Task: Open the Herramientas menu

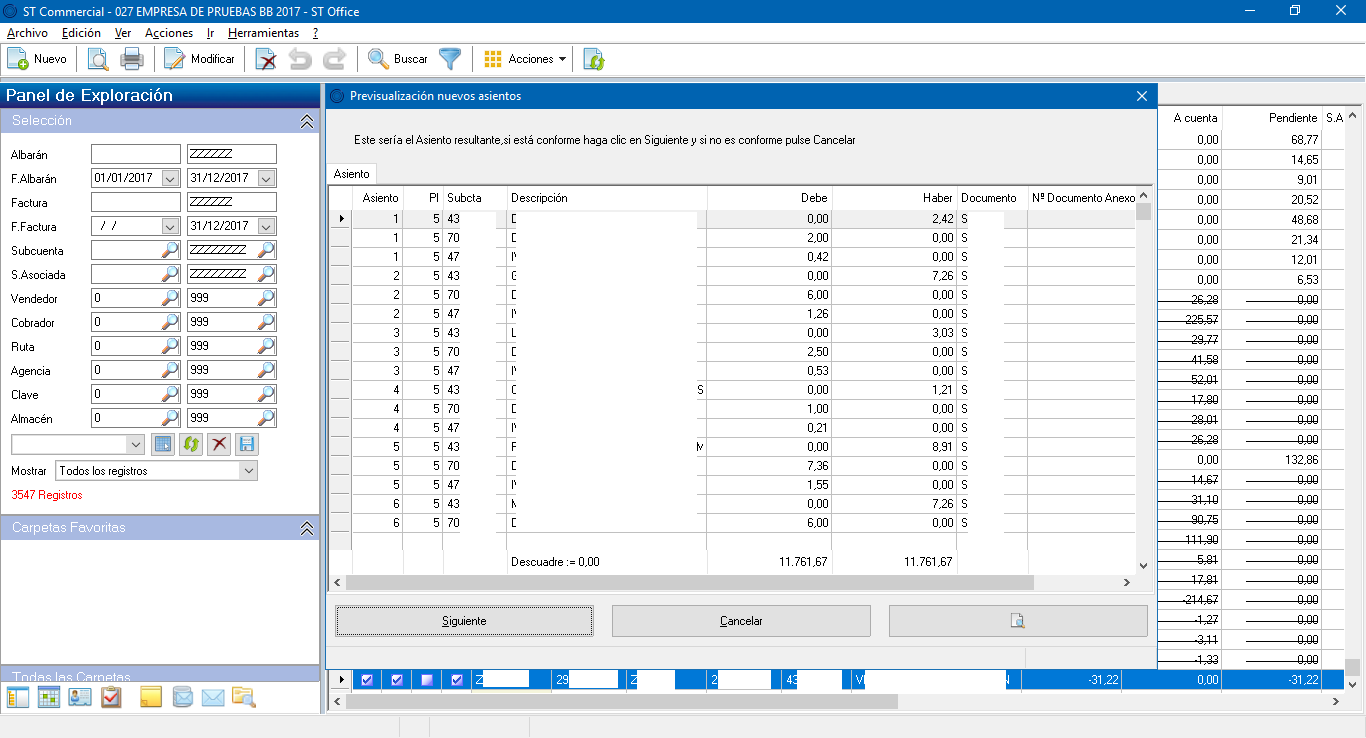Action: [x=263, y=33]
